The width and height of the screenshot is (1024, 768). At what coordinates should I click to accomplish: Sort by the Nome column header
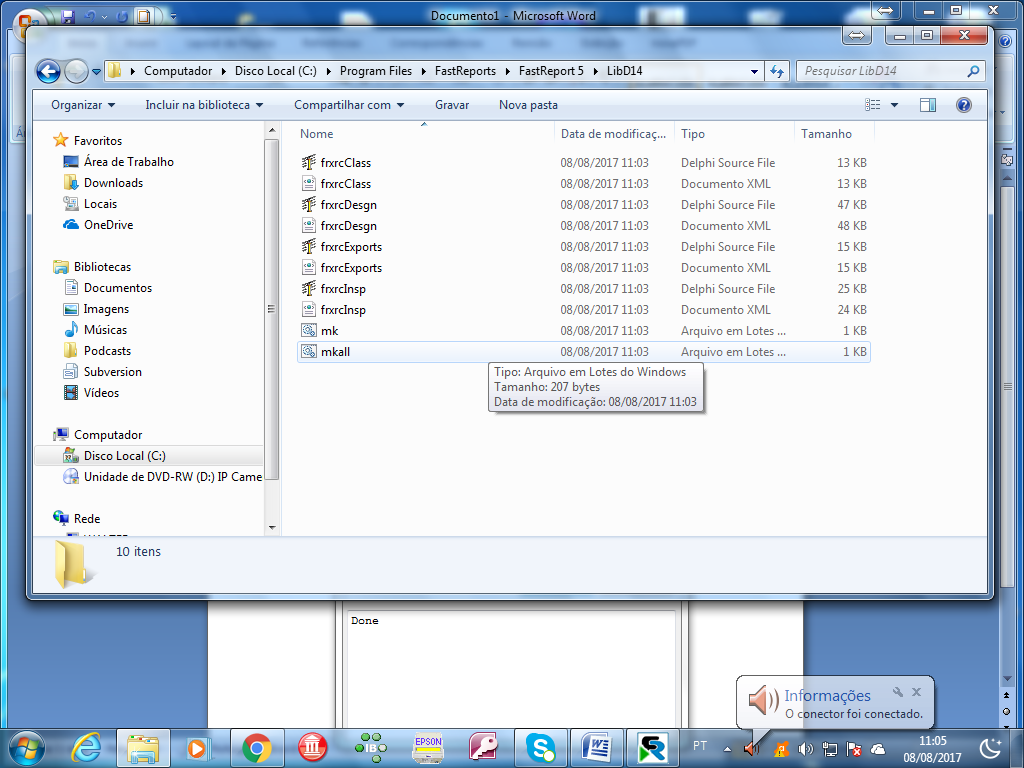pyautogui.click(x=316, y=134)
